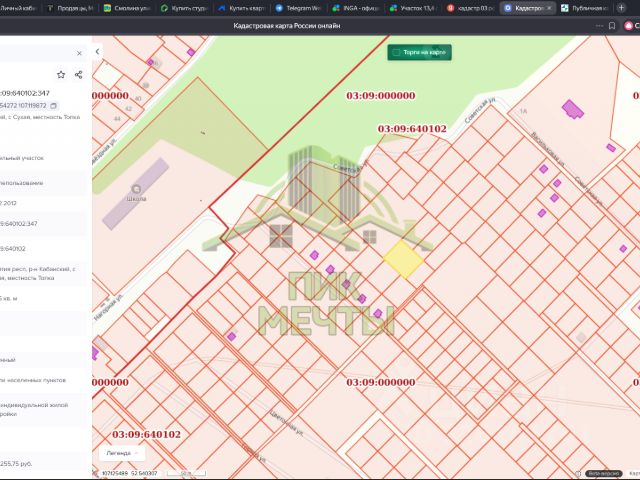Click the pink profile icon in toolbar

coord(629,26)
